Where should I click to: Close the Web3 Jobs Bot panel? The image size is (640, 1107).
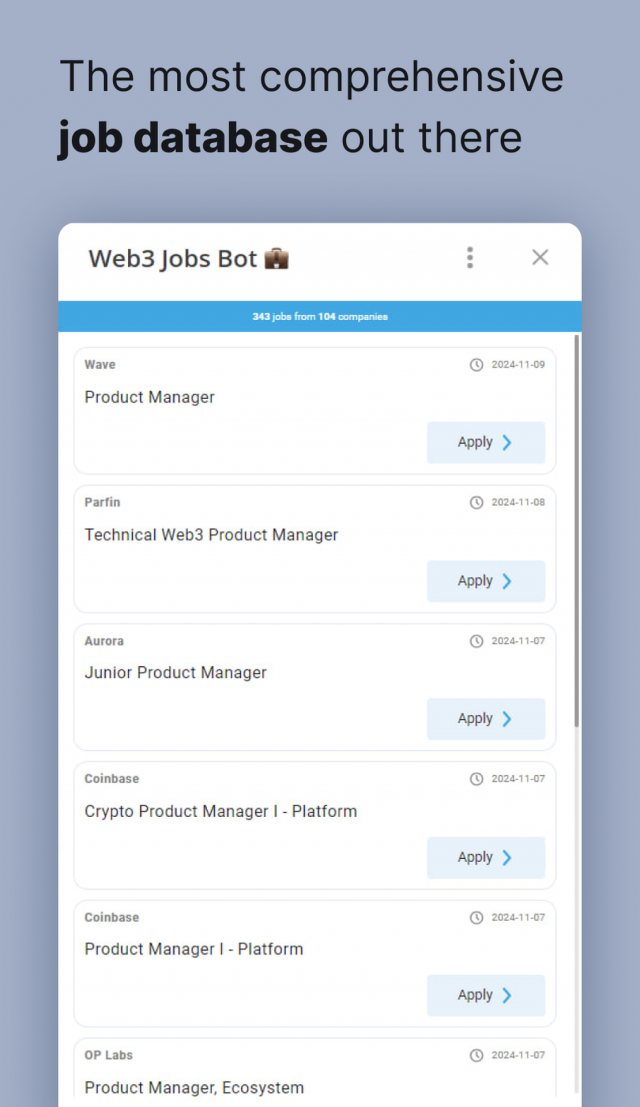[x=540, y=258]
